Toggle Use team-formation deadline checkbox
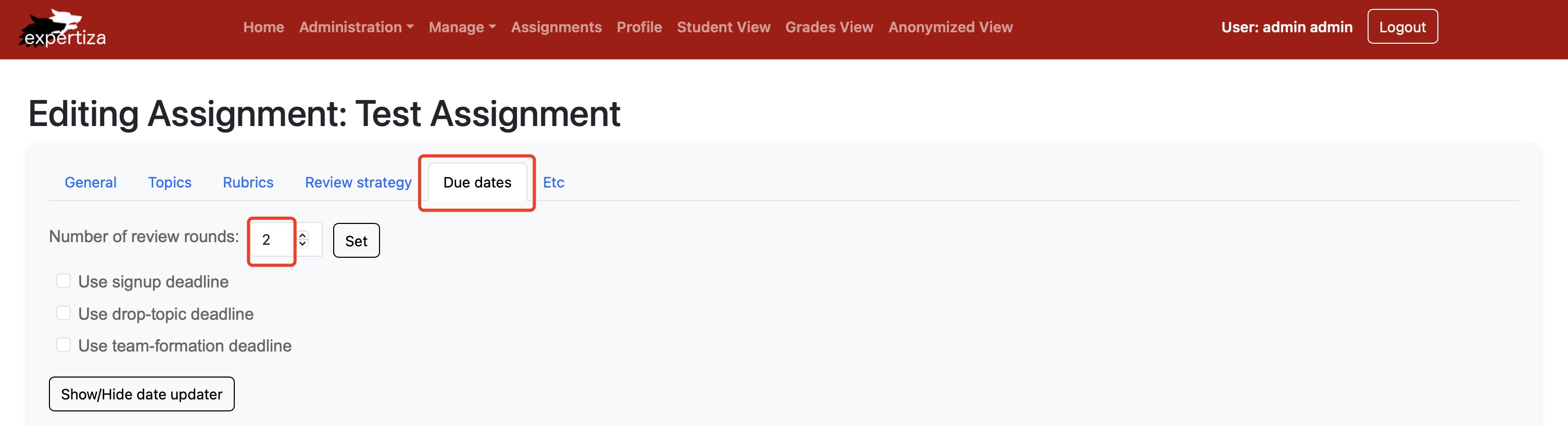Image resolution: width=1568 pixels, height=426 pixels. tap(64, 345)
